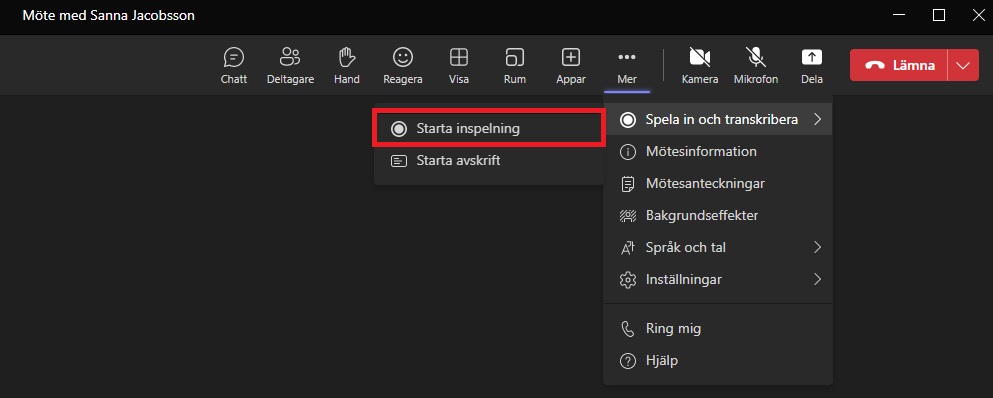The width and height of the screenshot is (993, 398).
Task: Select Bakgrundseffekter
Action: tap(718, 215)
